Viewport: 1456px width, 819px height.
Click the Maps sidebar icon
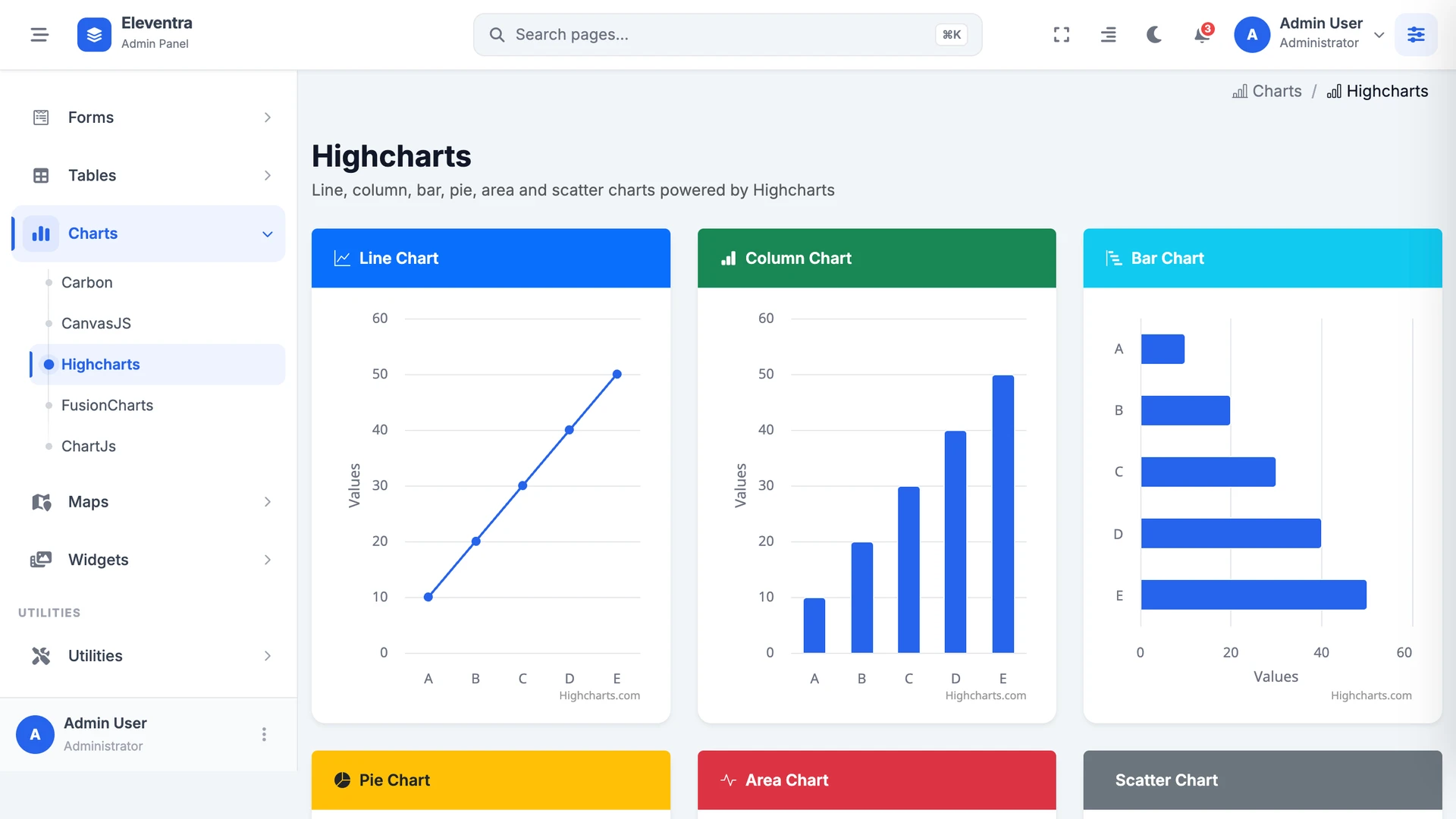click(41, 502)
